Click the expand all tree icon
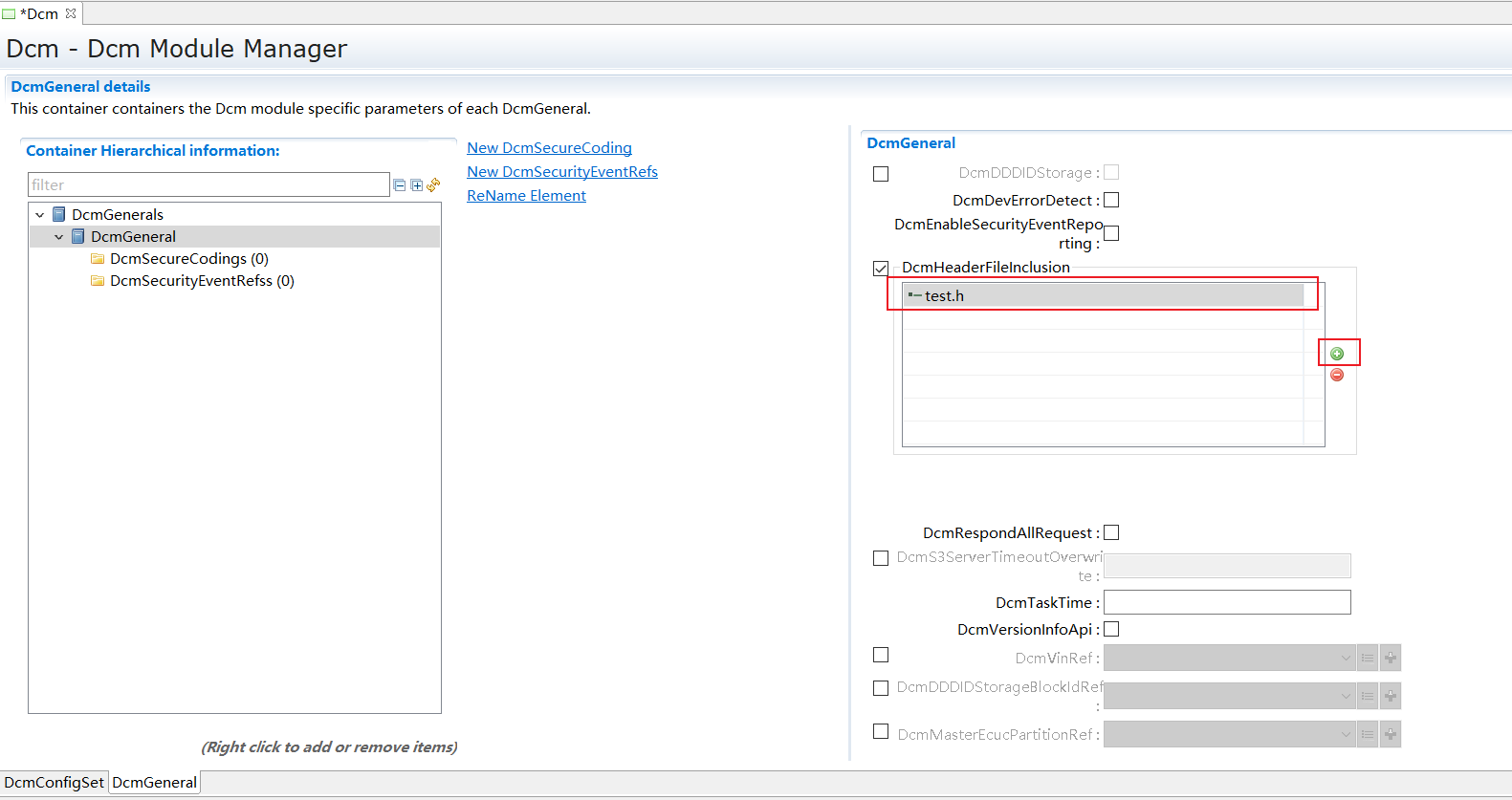1512x800 pixels. (417, 185)
